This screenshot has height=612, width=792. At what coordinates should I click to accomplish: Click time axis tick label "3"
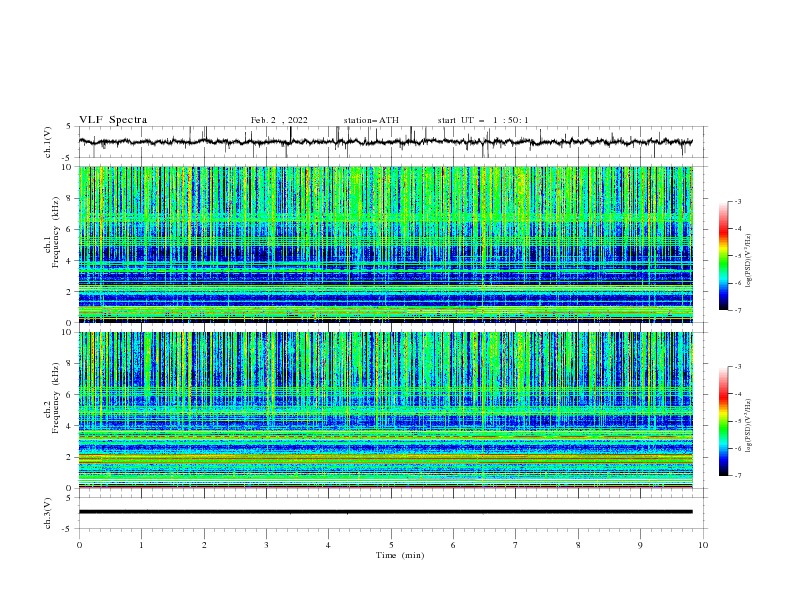click(x=266, y=545)
